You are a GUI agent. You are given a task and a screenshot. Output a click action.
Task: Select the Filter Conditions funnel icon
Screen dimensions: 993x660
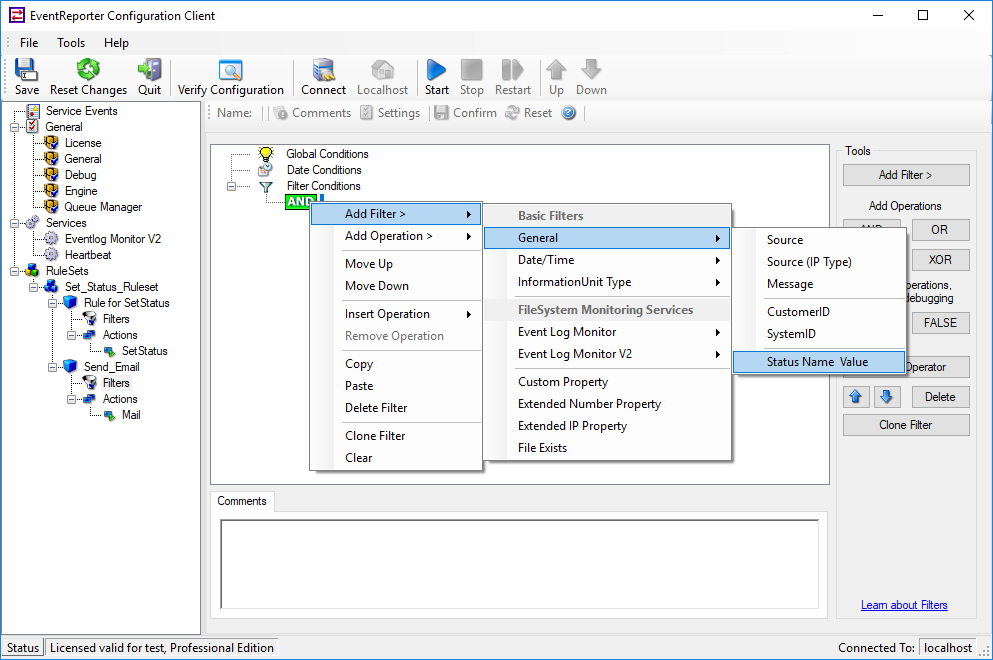(266, 186)
